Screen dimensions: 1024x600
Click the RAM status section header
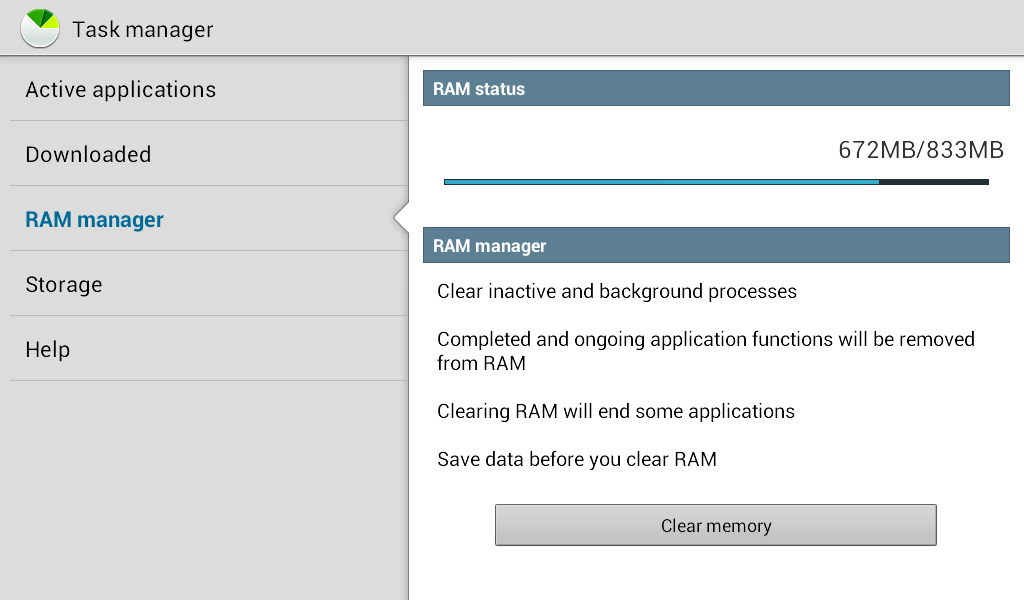(x=716, y=89)
